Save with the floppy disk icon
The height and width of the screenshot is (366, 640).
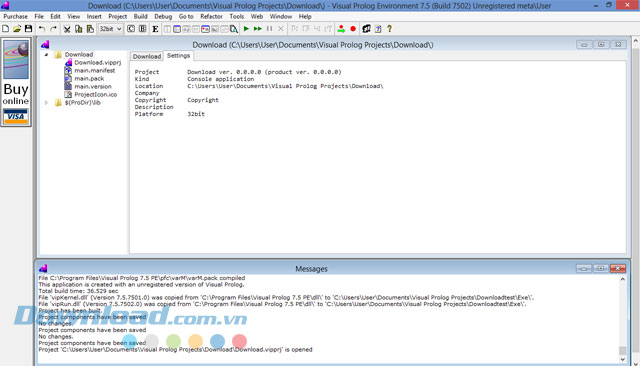[28, 29]
